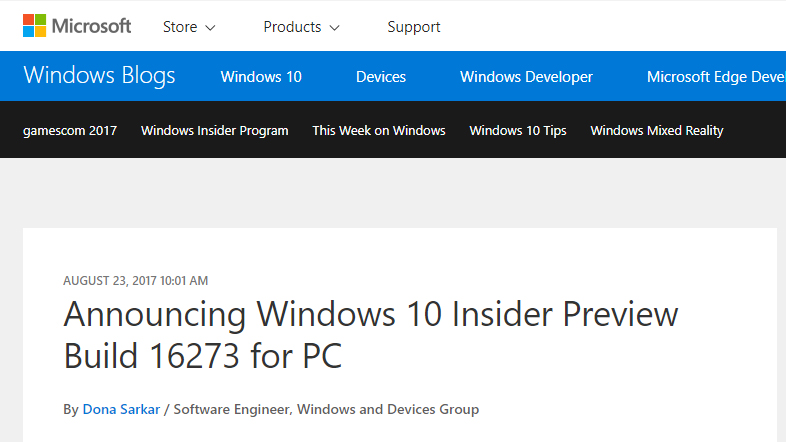786x442 pixels.
Task: Select the Microsoft Edge Developer section
Action: tap(716, 77)
